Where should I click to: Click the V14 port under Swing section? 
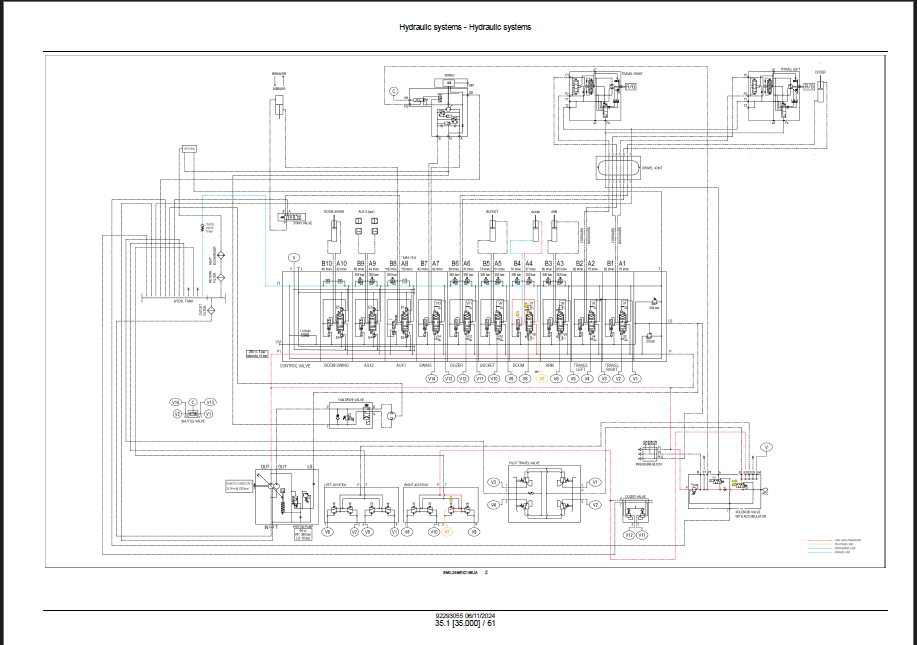tap(431, 379)
